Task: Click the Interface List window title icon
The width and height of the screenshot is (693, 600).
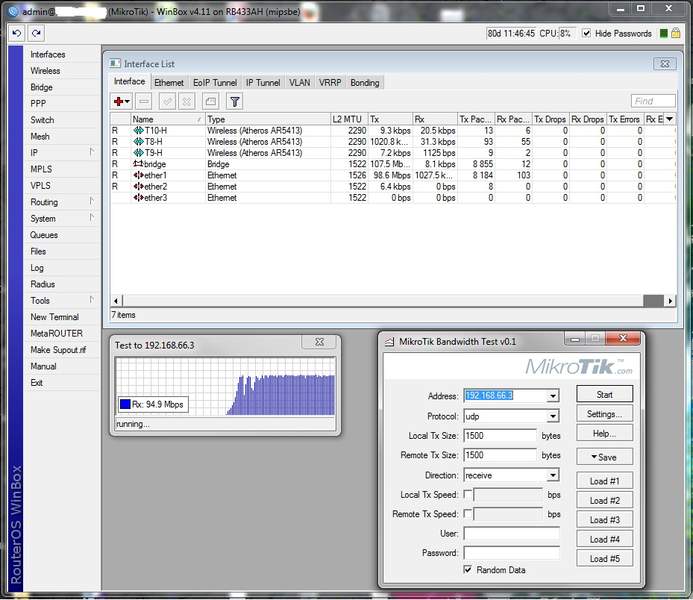Action: pyautogui.click(x=115, y=64)
